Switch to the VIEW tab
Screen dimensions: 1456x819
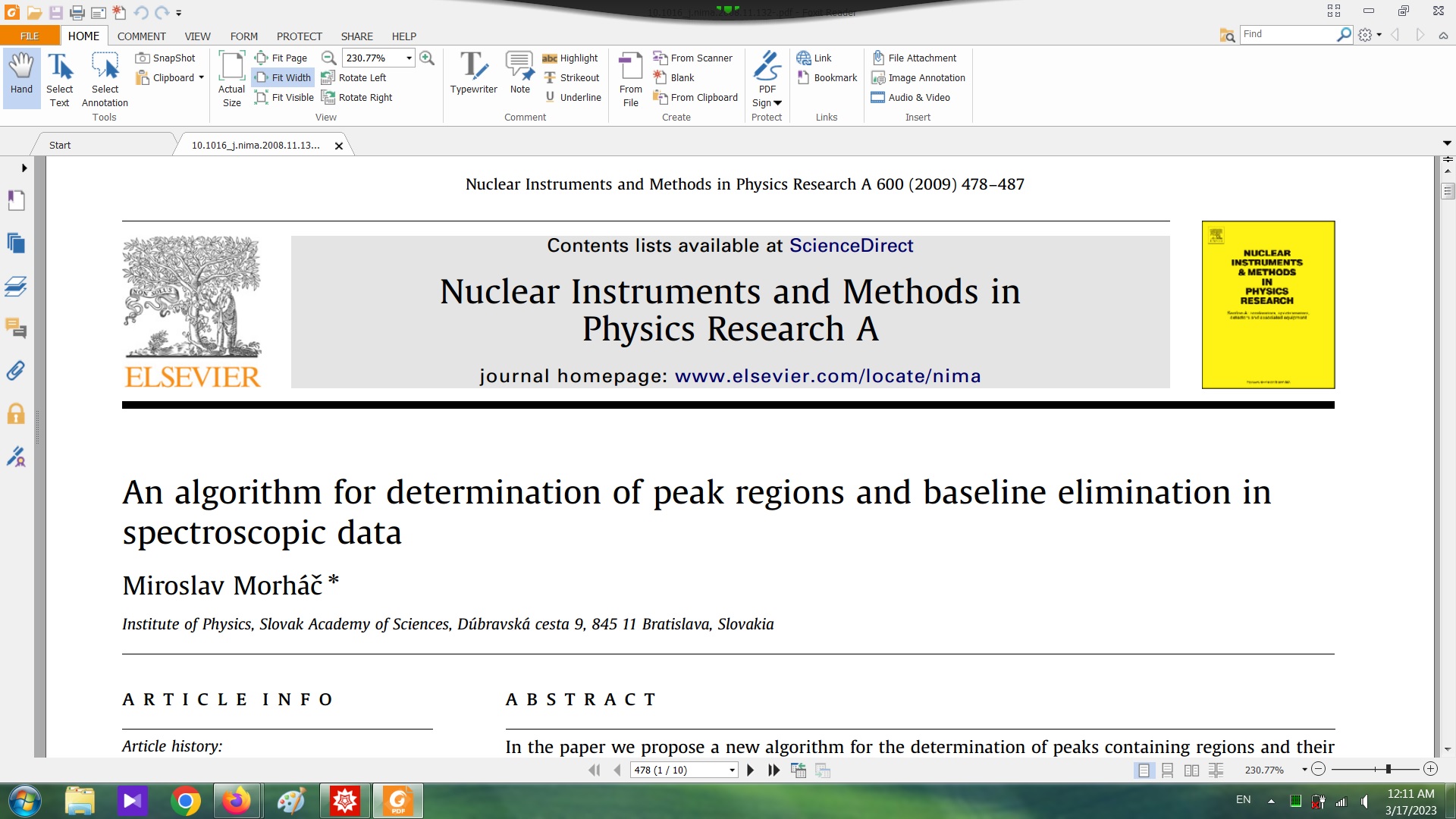pyautogui.click(x=197, y=36)
